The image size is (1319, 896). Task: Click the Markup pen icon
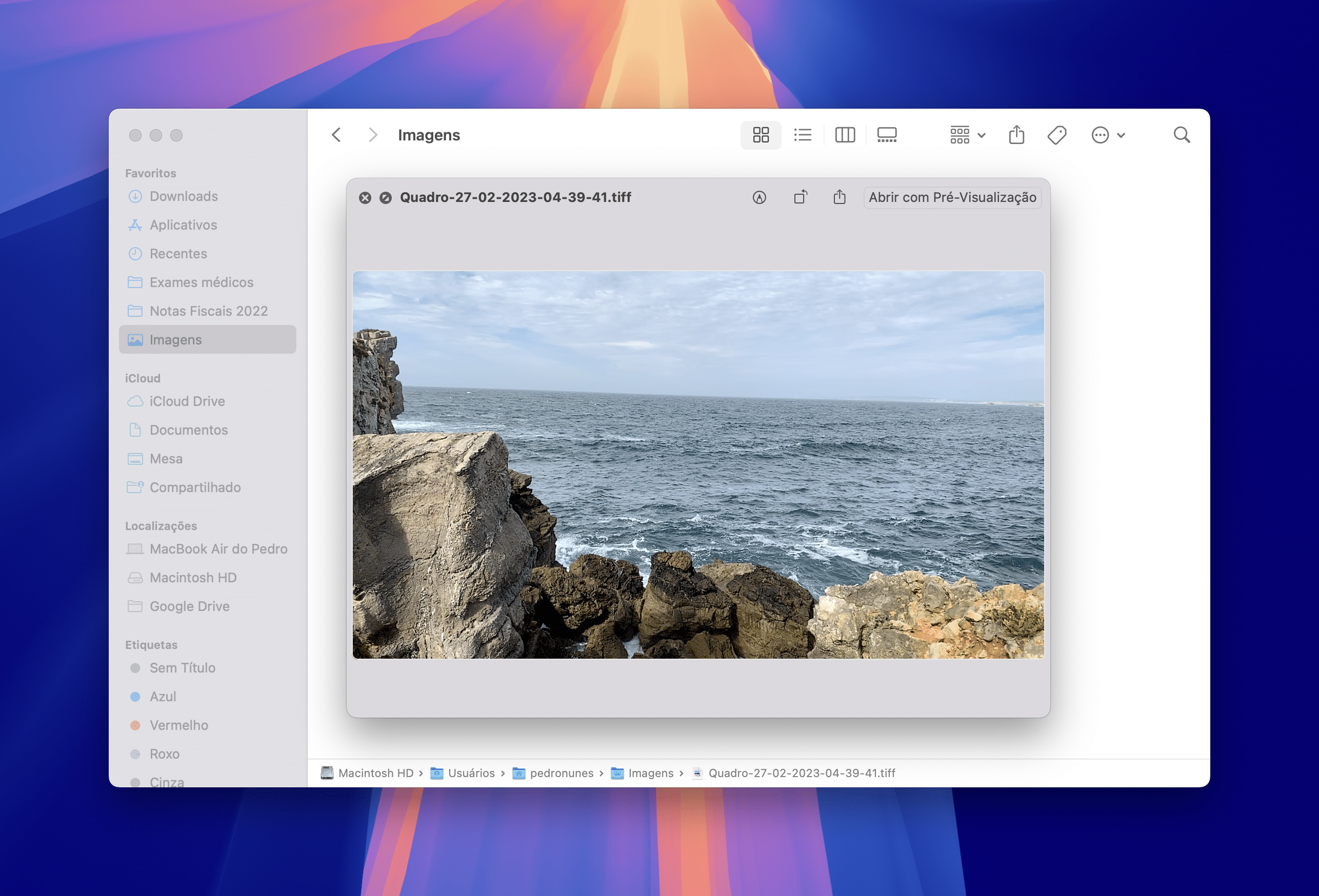[760, 197]
